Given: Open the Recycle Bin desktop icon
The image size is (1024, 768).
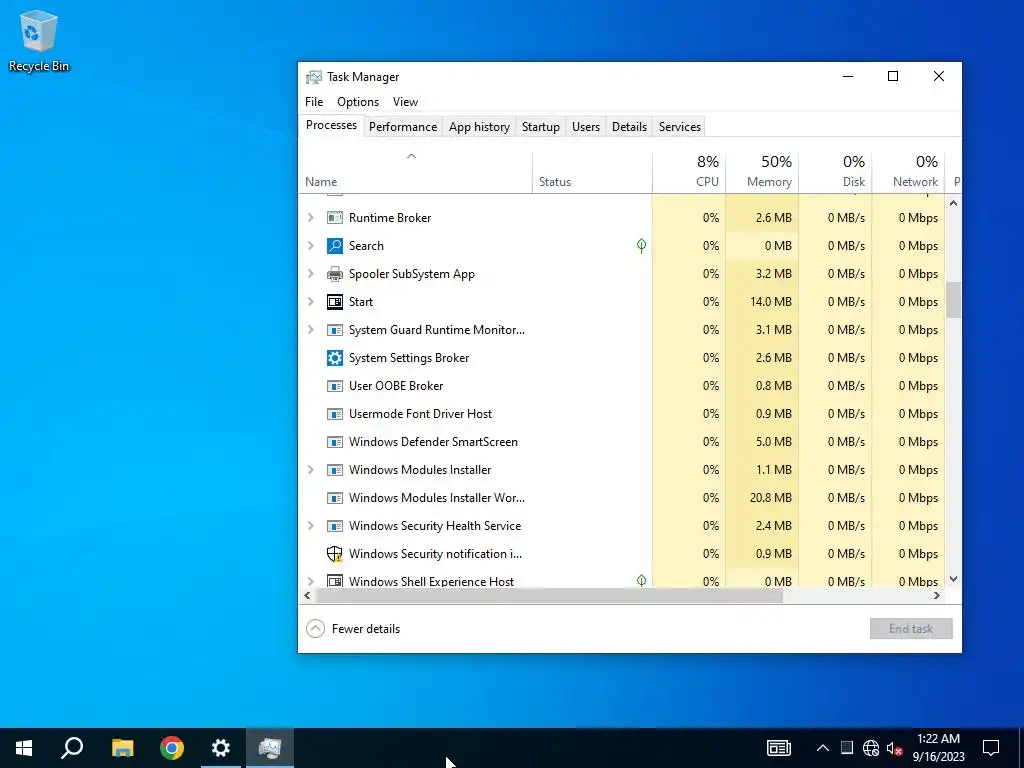Looking at the screenshot, I should coord(39,40).
